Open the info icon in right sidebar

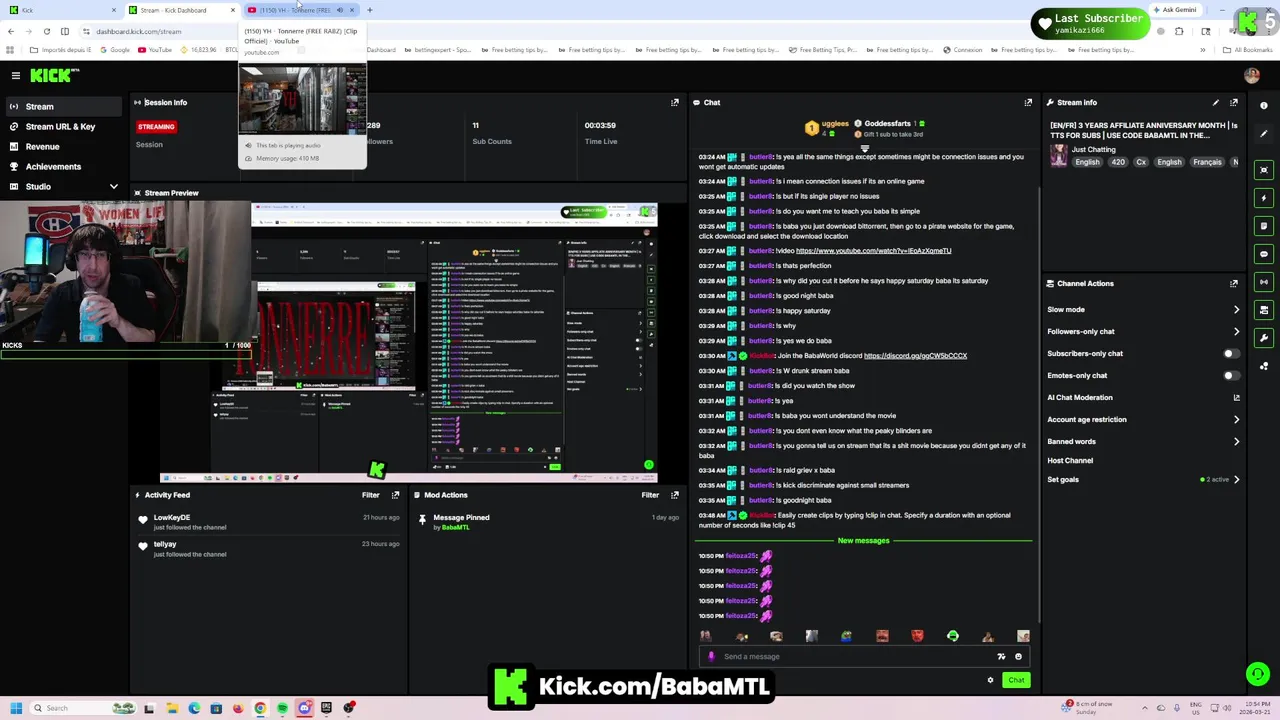[x=1264, y=105]
